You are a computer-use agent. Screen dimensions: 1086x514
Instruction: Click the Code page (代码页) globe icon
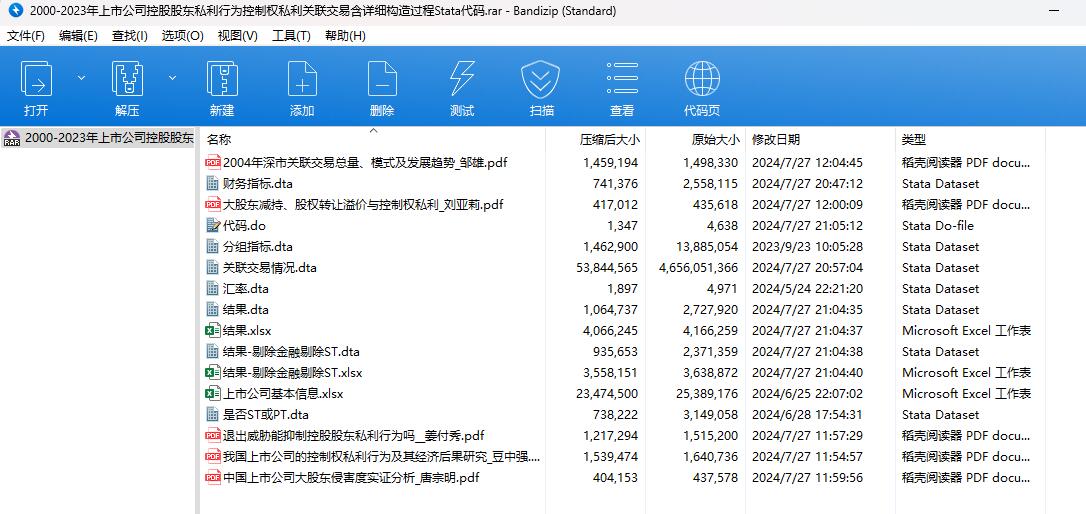702,78
